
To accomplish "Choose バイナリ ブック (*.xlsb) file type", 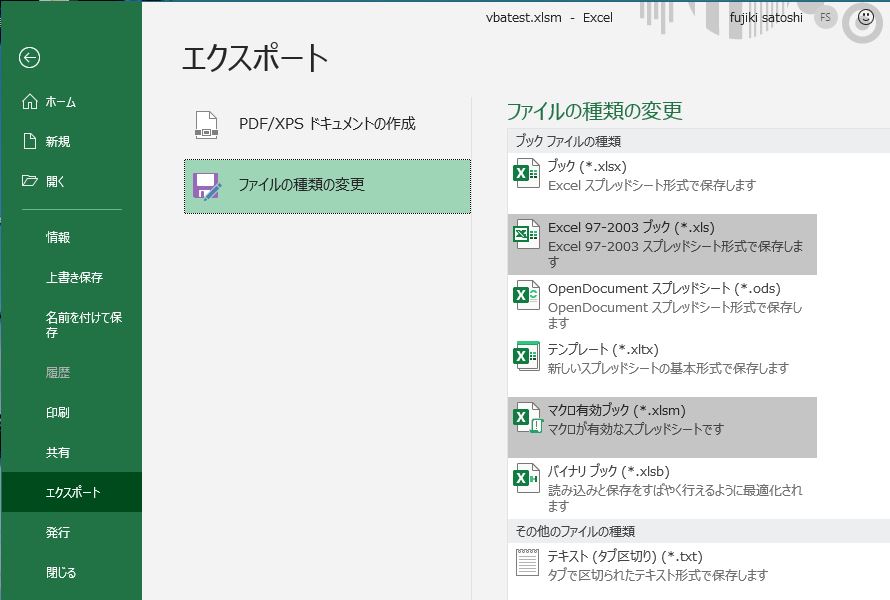I will [x=662, y=488].
